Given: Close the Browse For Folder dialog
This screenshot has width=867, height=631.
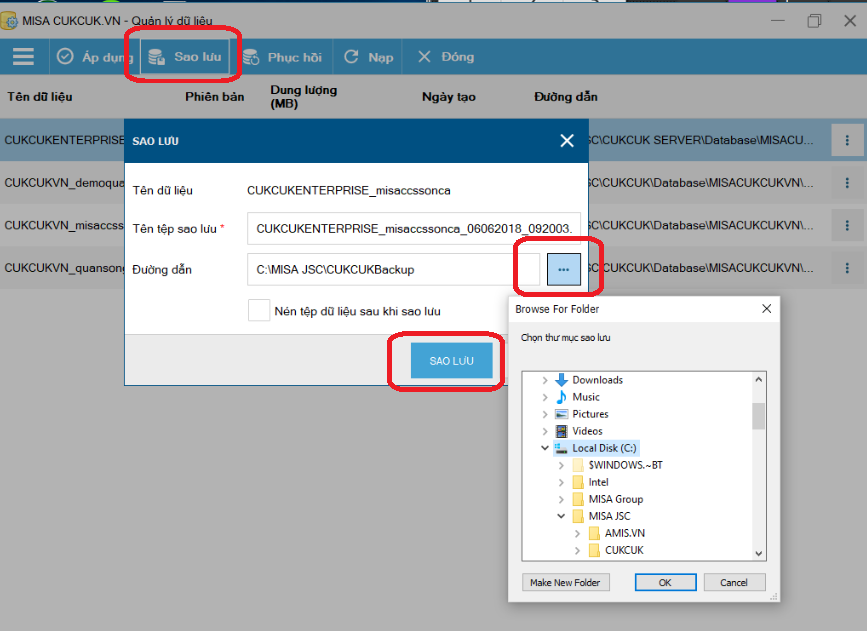Looking at the screenshot, I should pyautogui.click(x=766, y=309).
